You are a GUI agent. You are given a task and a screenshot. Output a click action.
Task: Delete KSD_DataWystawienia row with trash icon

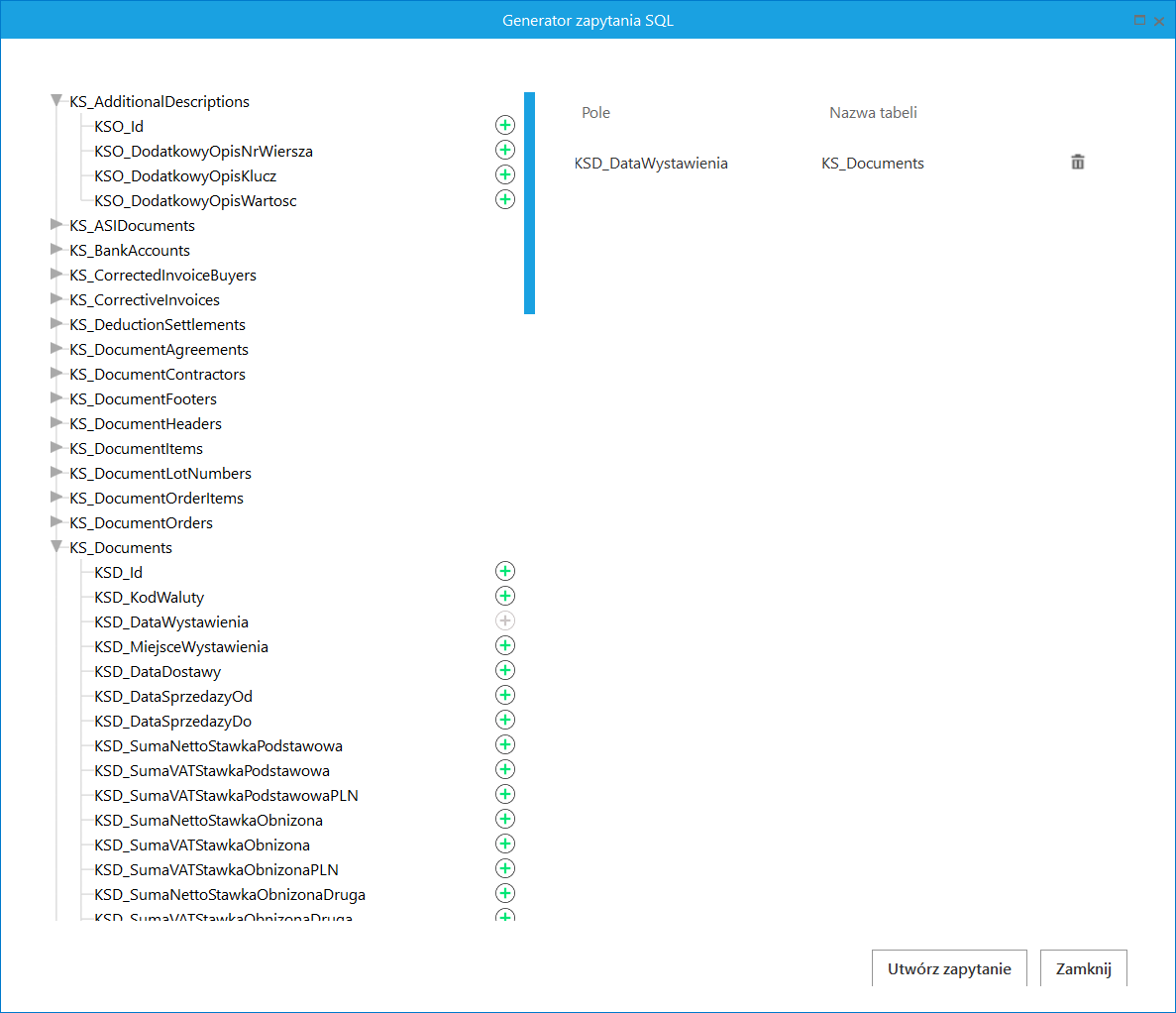coord(1078,163)
